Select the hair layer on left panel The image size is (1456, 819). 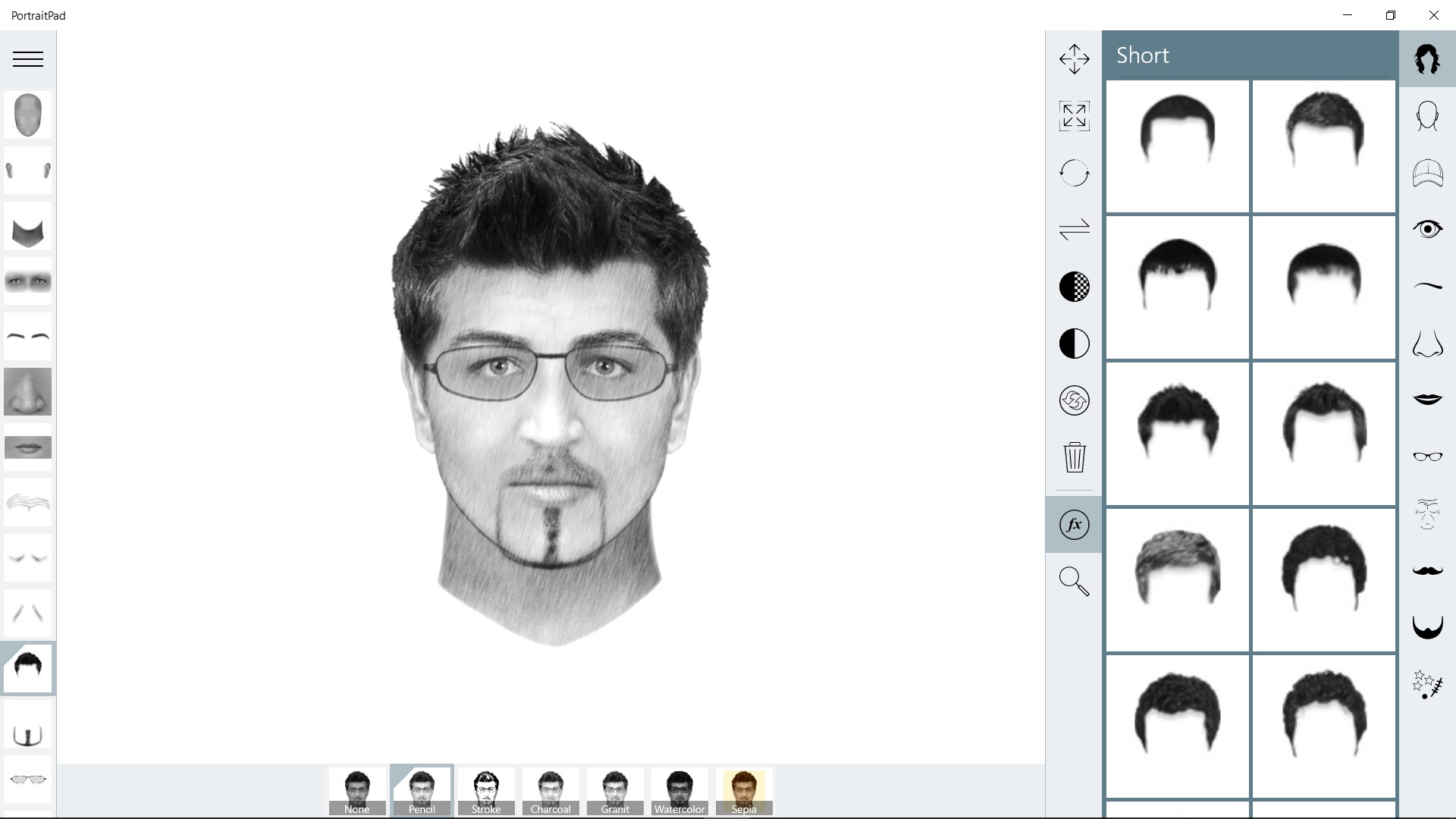tap(28, 668)
